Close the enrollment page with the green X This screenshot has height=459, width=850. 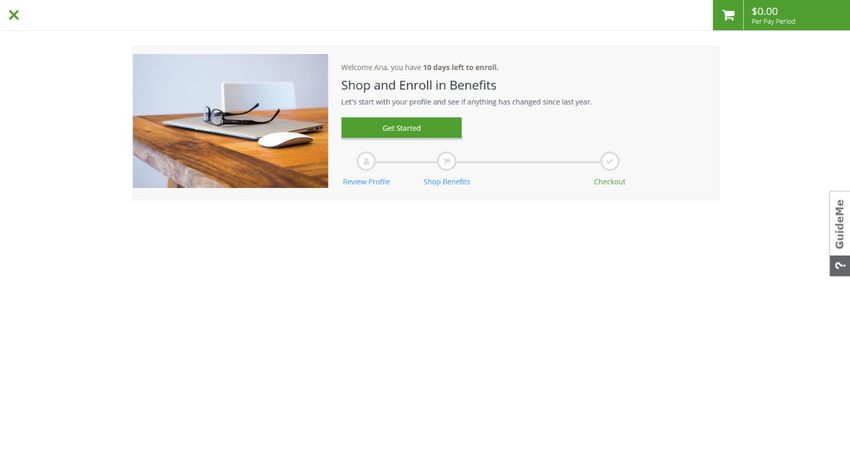click(x=14, y=15)
